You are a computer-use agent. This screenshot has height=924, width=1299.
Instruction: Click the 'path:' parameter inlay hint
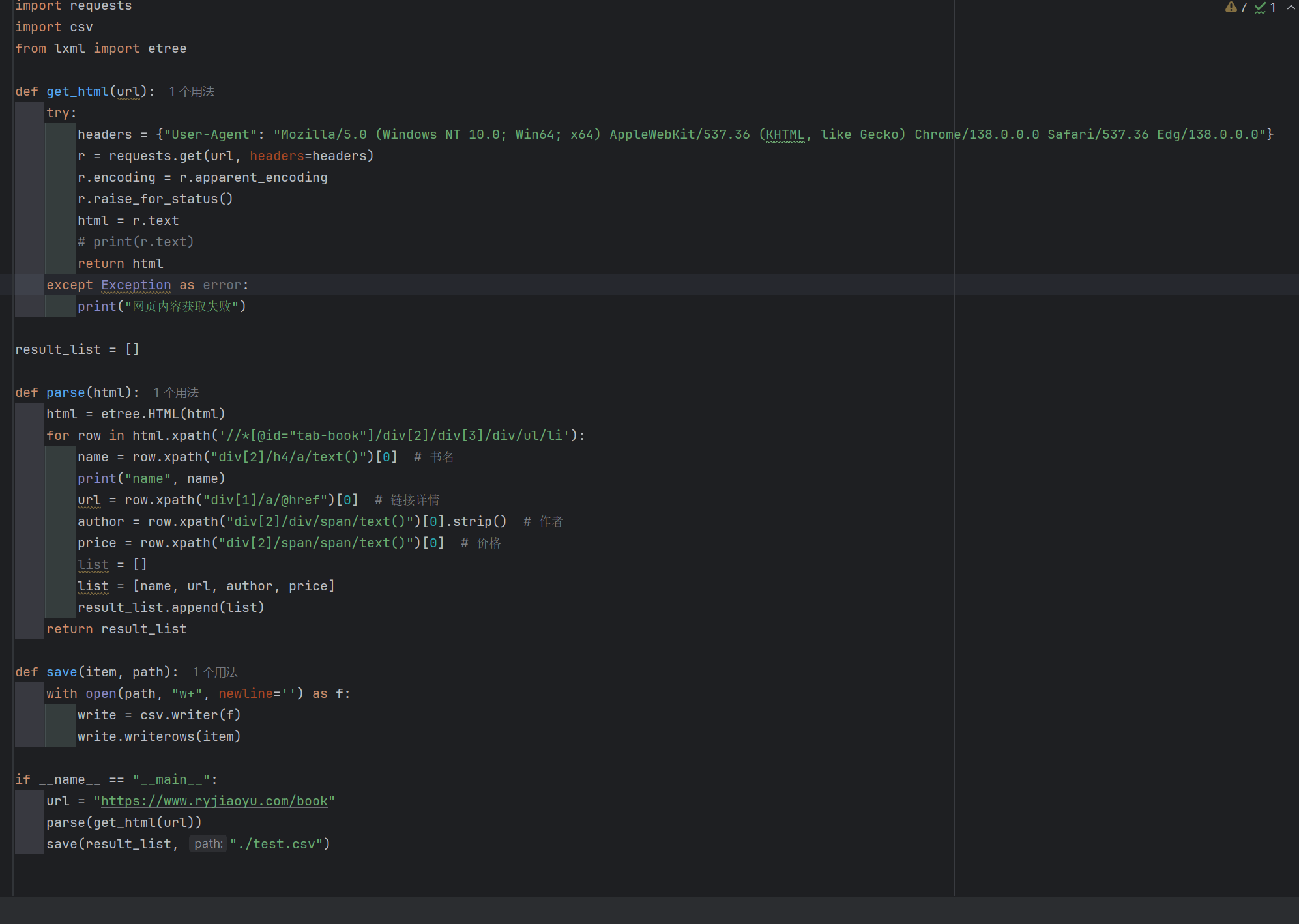point(208,845)
